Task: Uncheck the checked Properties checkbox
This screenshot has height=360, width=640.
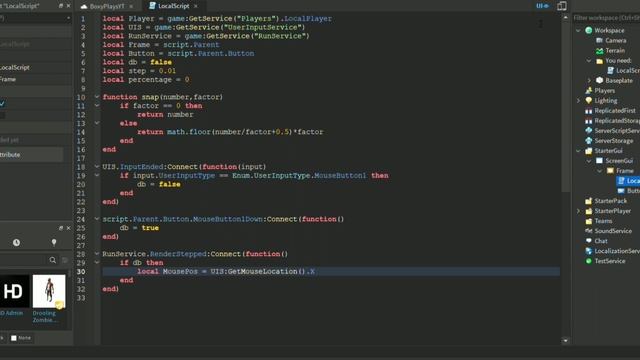Action: tap(2, 104)
